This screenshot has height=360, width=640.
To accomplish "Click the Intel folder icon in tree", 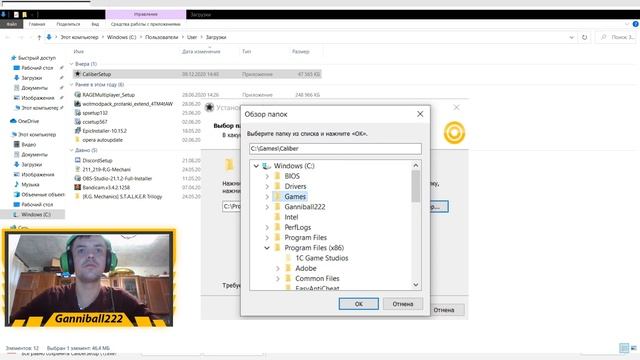I will 278,217.
